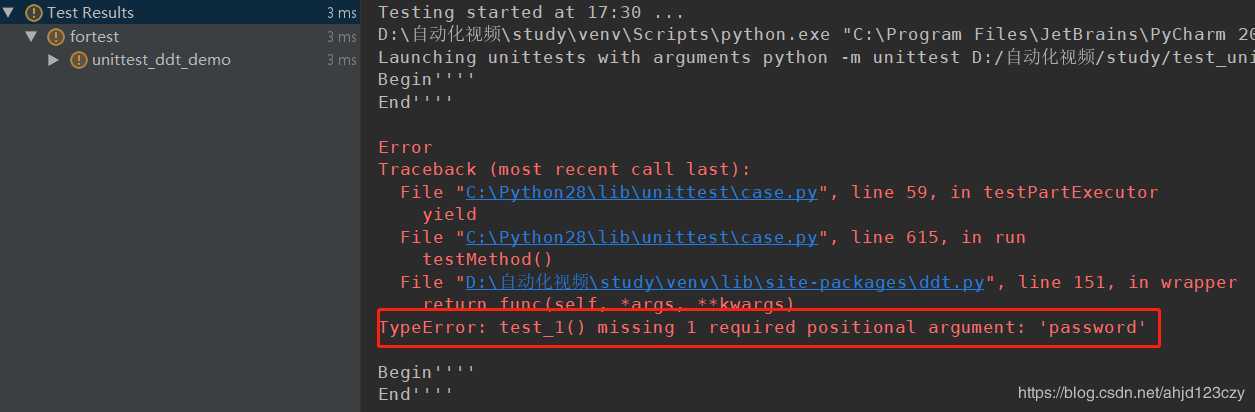The image size is (1255, 412).
Task: Click the red Error label in console
Action: [405, 147]
